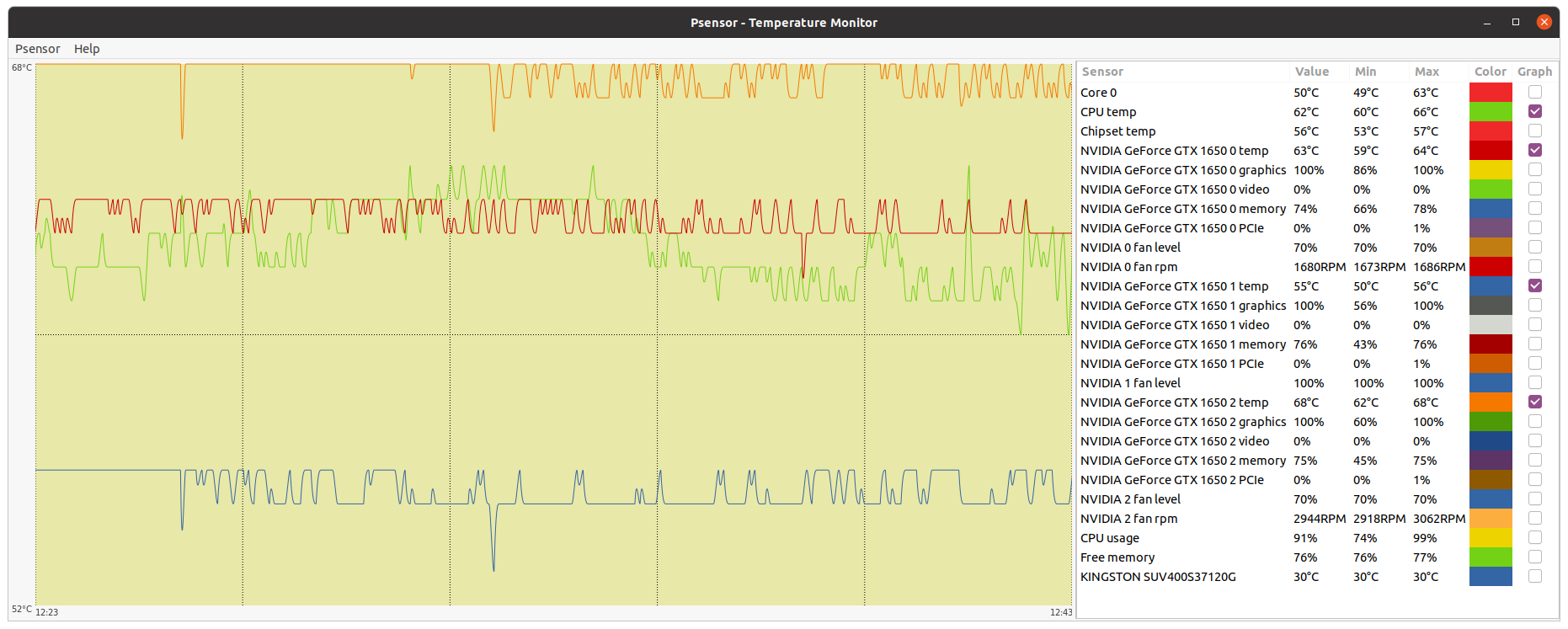Image resolution: width=1568 pixels, height=629 pixels.
Task: Minimize the Psensor window
Action: coord(1487,23)
